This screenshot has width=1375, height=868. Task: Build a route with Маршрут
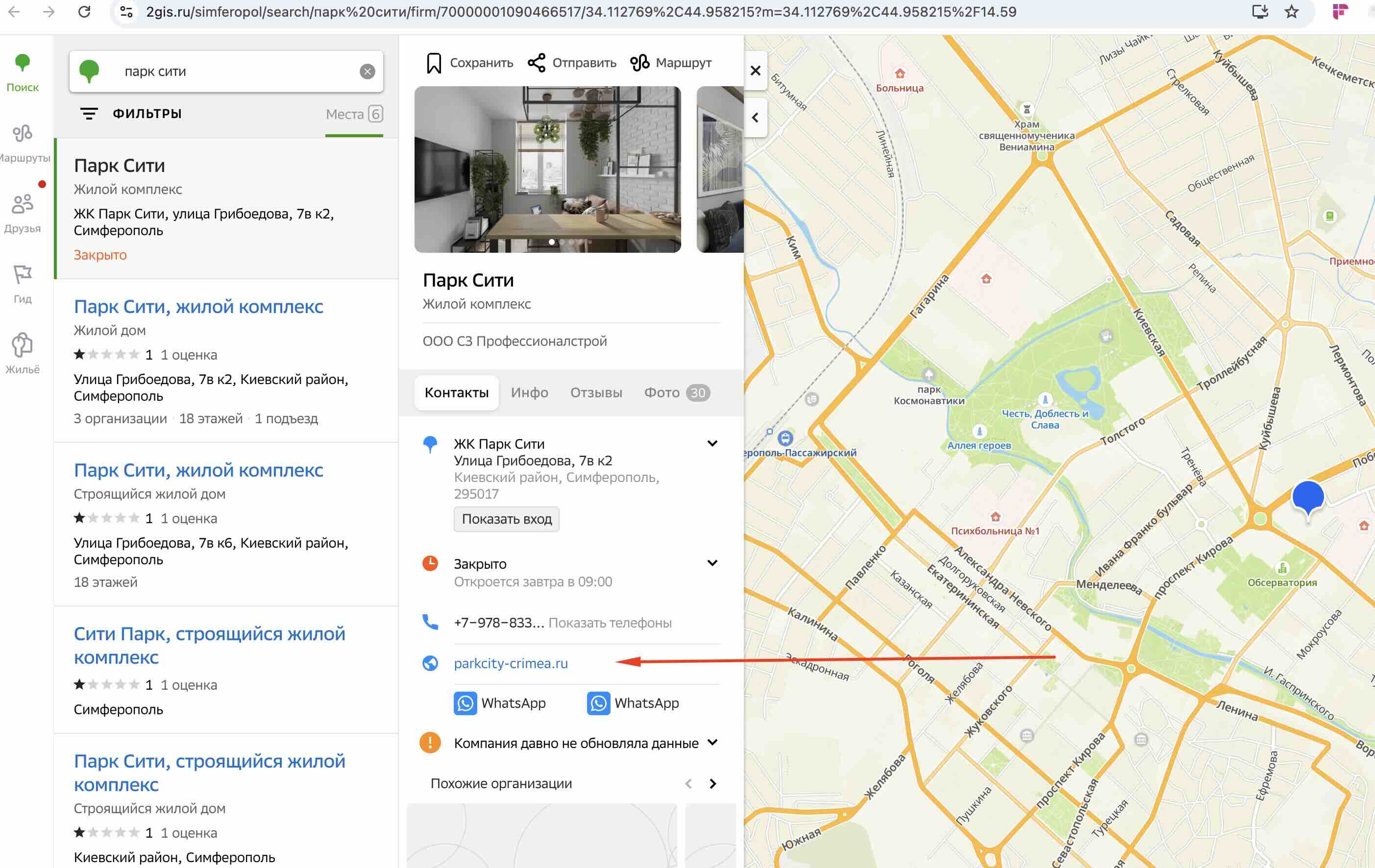[671, 63]
